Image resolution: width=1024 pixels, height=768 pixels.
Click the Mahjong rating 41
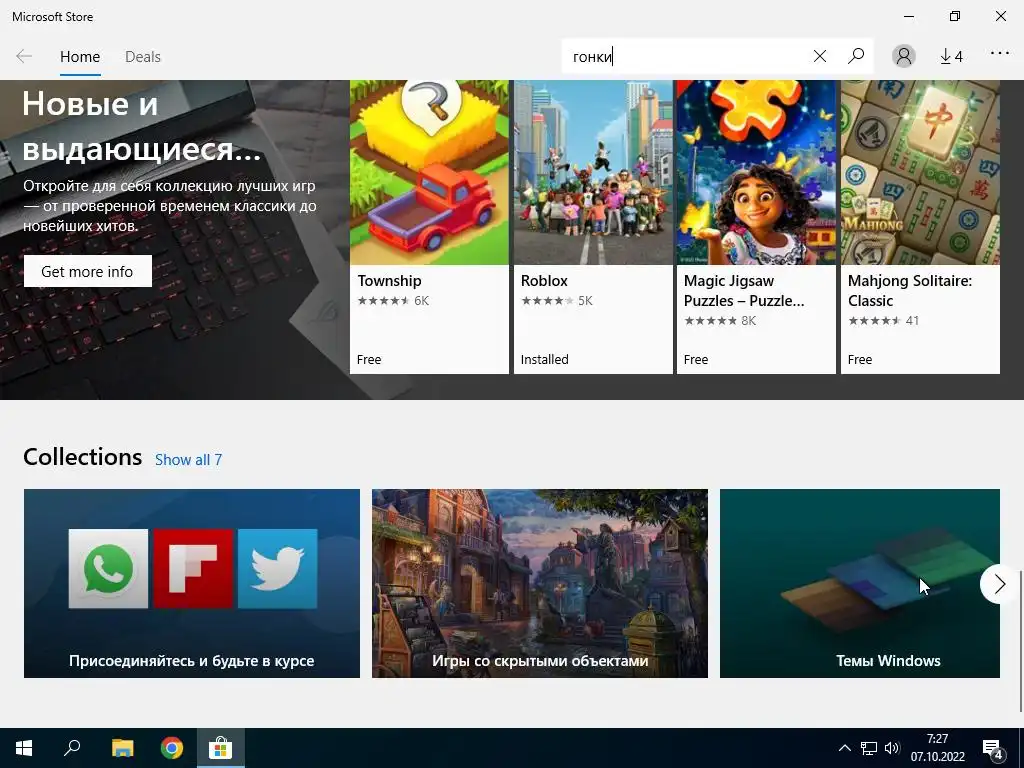coord(883,321)
